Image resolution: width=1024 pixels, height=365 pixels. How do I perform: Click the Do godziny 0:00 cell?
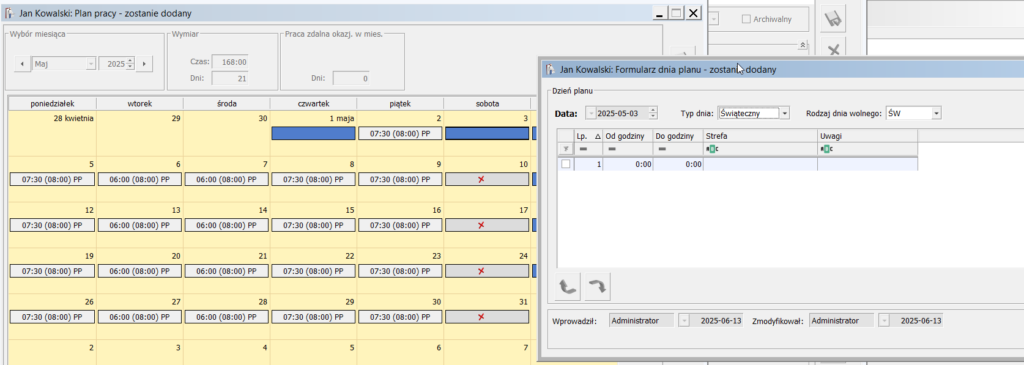click(677, 165)
